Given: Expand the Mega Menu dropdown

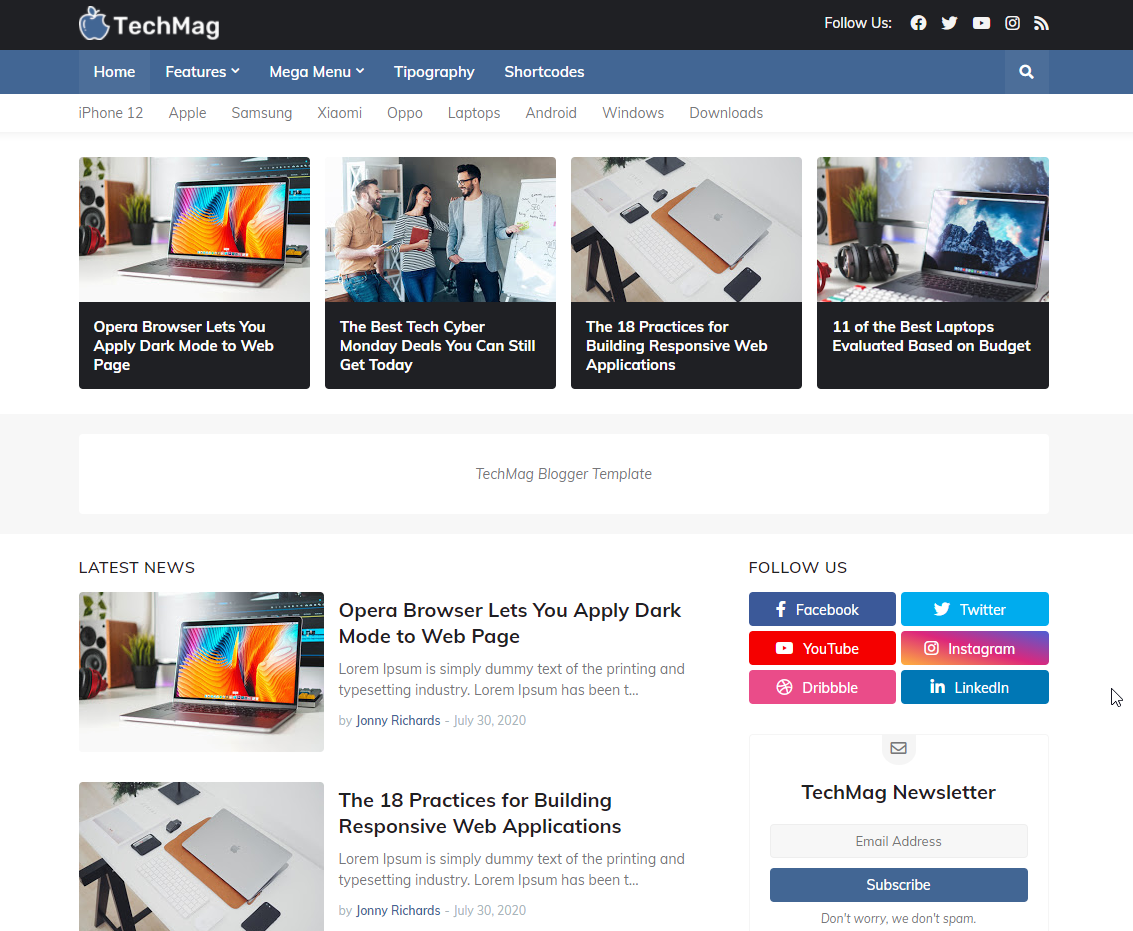Looking at the screenshot, I should coord(316,72).
